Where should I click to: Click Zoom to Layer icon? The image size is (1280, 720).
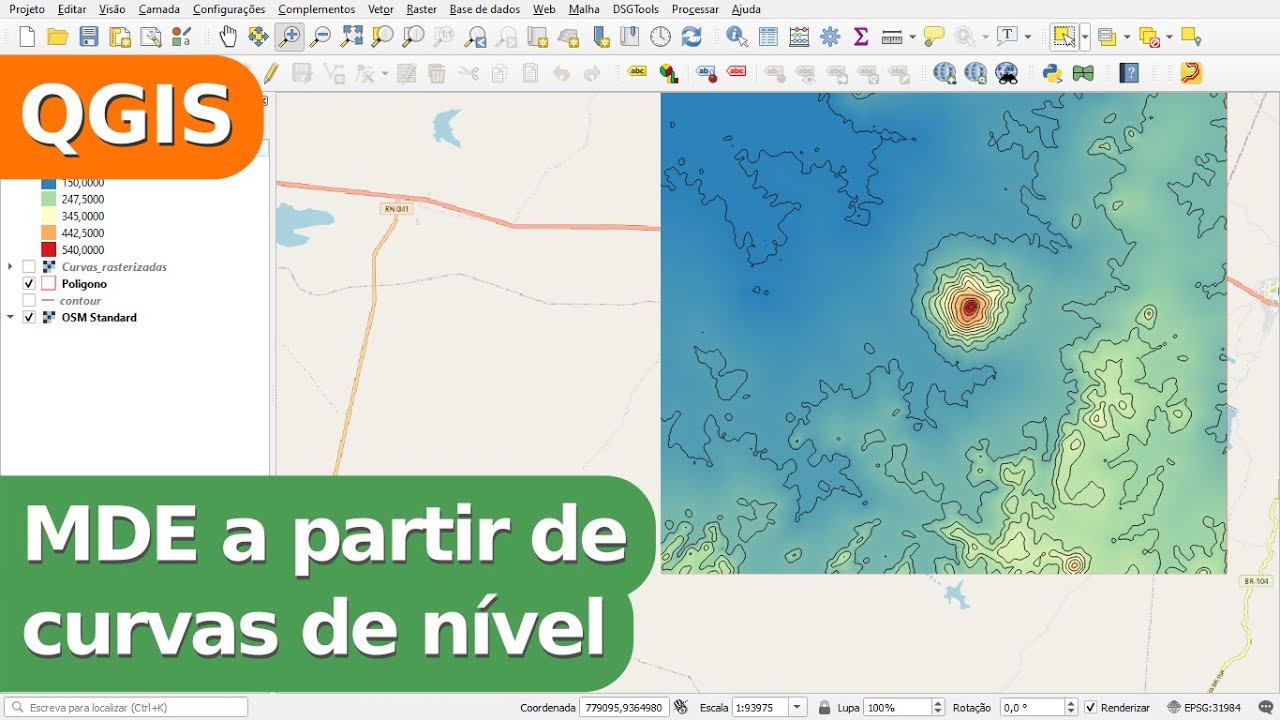(x=413, y=38)
